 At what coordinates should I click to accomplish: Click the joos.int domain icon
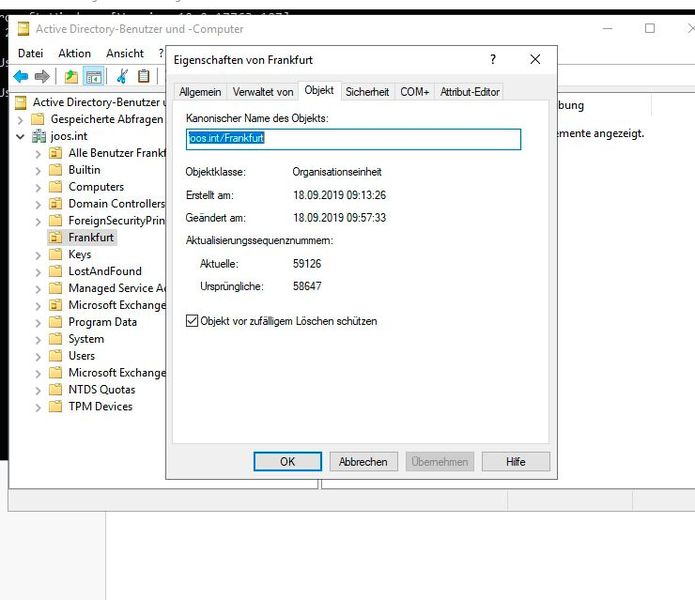pos(39,136)
